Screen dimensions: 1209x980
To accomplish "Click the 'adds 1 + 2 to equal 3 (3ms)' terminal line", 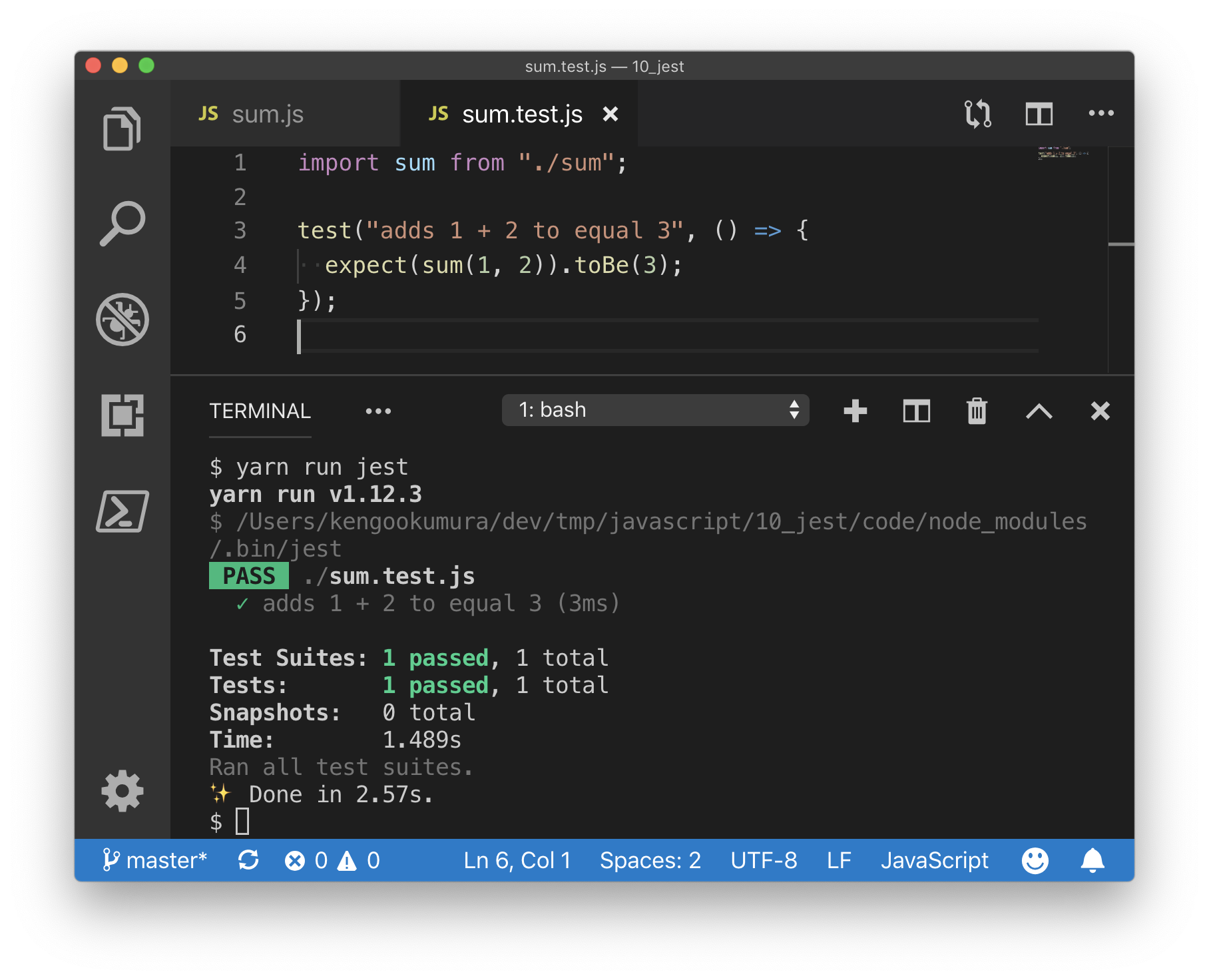I will (x=428, y=603).
